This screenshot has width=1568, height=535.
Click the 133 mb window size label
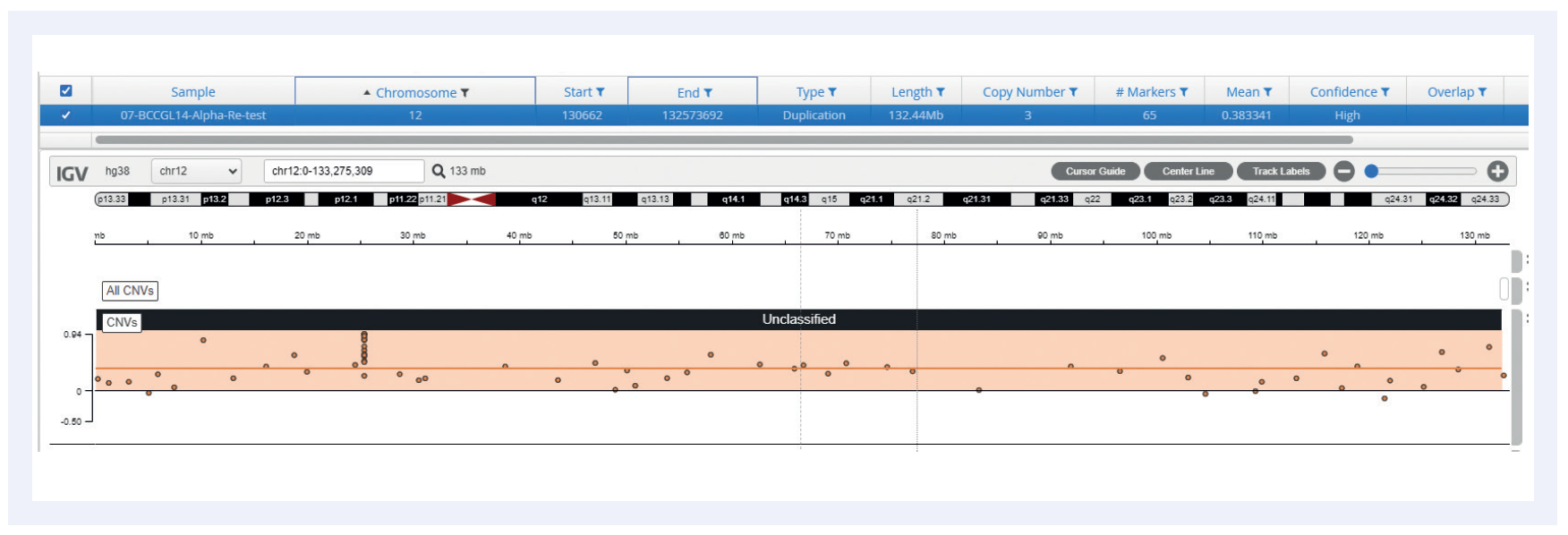tap(467, 171)
